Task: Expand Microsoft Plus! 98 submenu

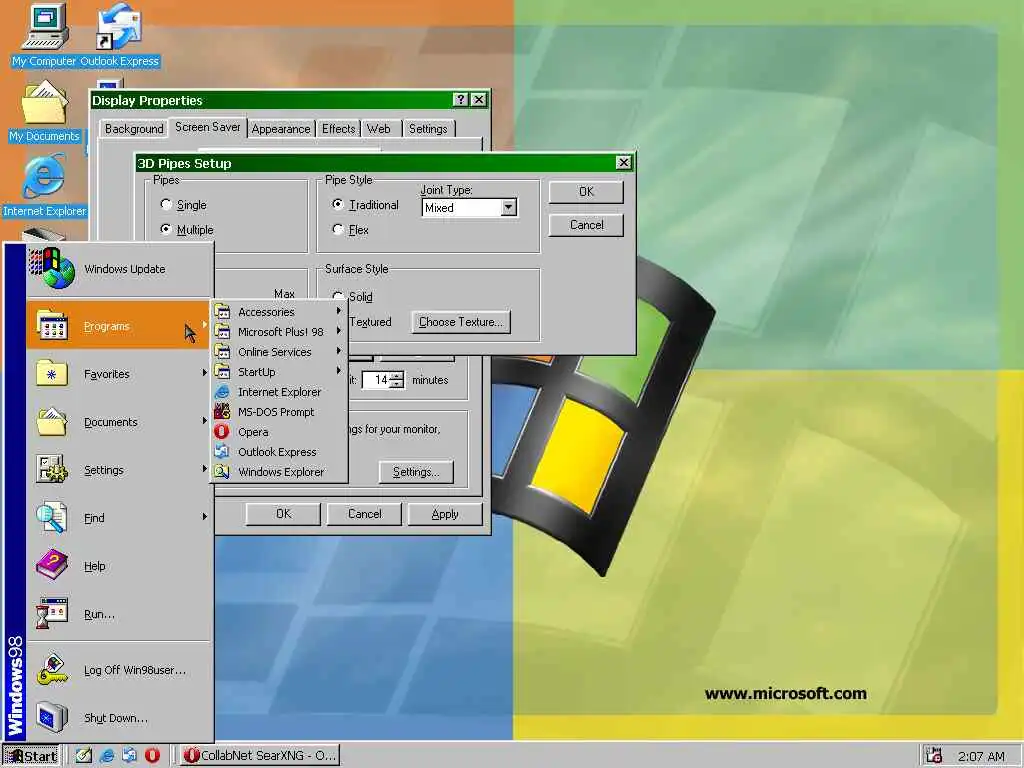Action: point(278,332)
